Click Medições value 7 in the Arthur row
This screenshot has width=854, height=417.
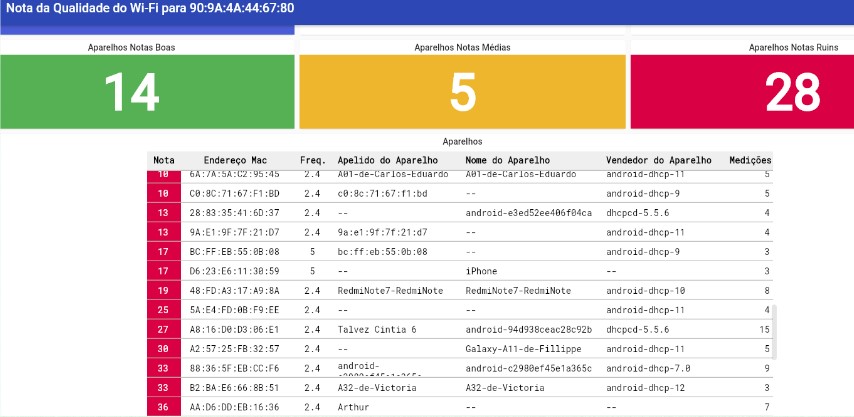coord(767,407)
